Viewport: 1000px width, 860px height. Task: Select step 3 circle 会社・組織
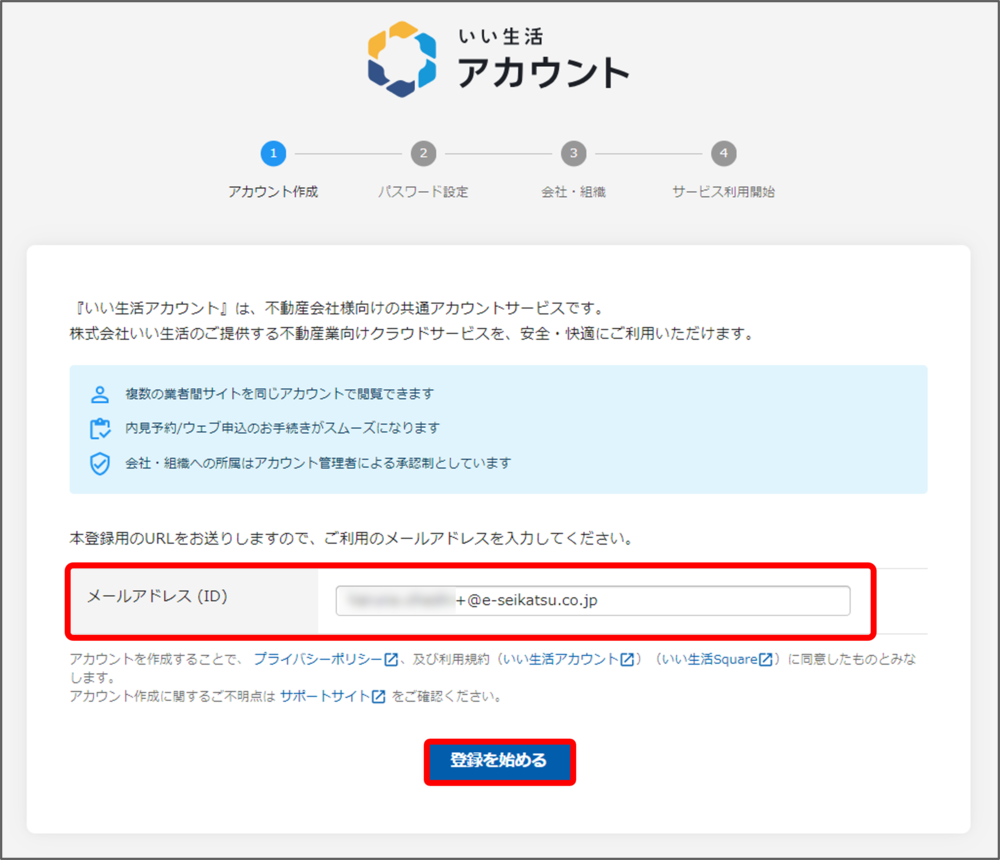573,153
